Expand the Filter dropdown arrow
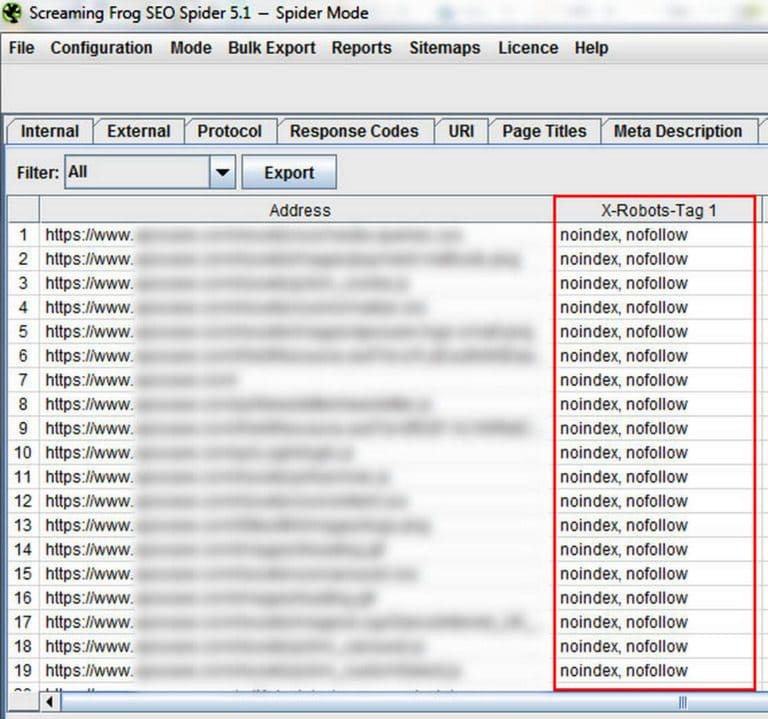768x719 pixels. pos(222,173)
